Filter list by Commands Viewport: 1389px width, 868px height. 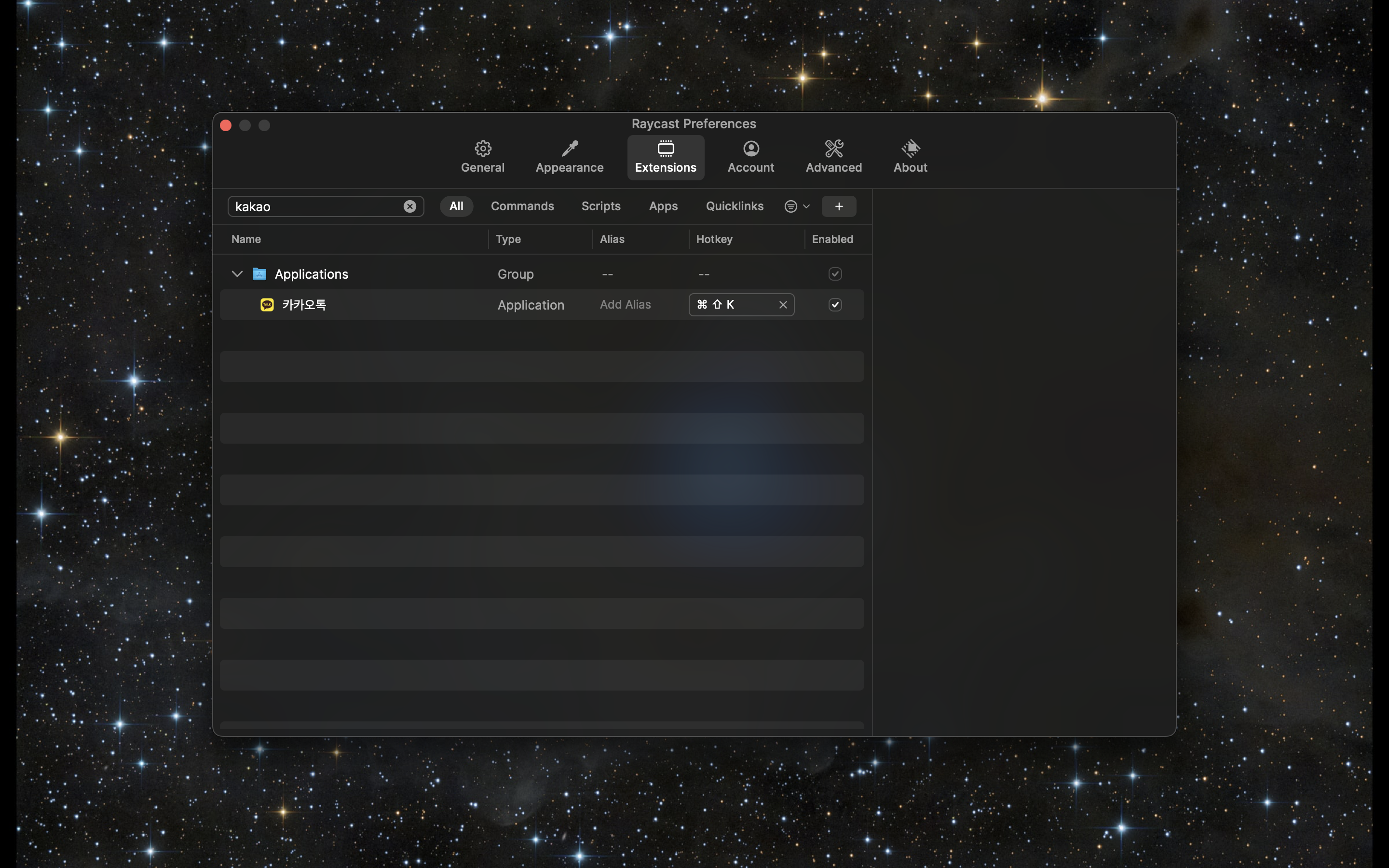(522, 207)
